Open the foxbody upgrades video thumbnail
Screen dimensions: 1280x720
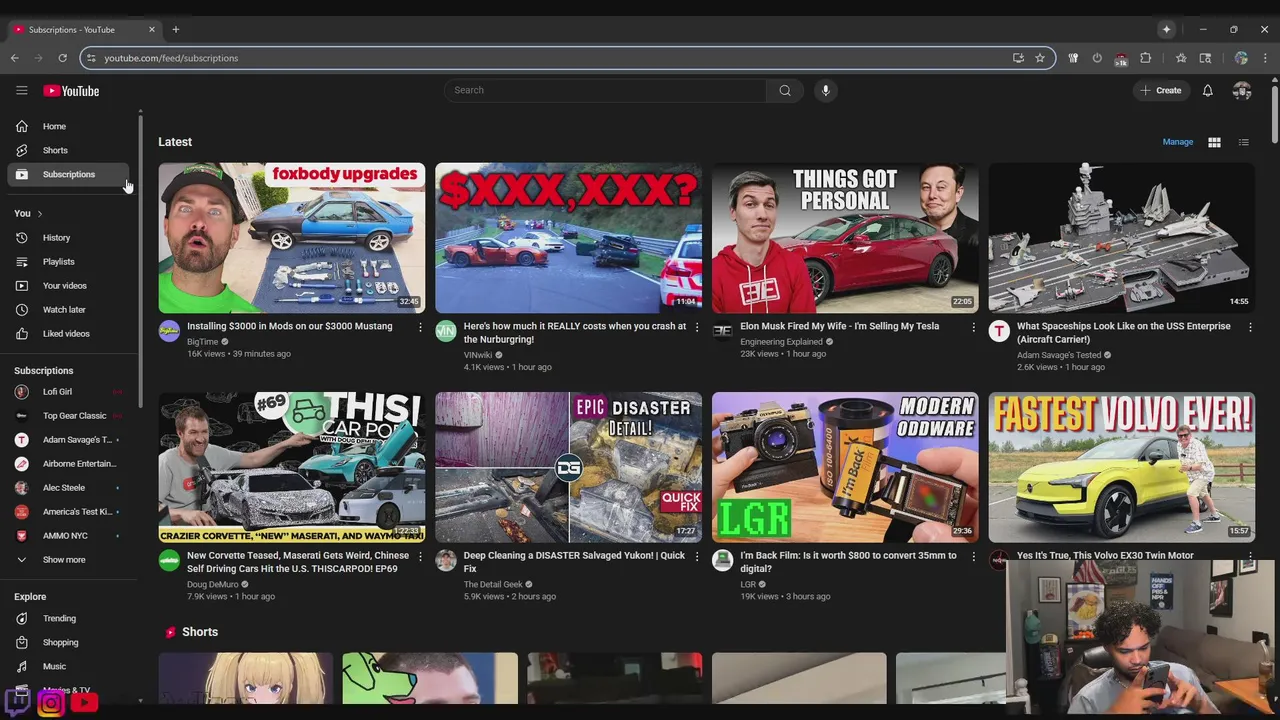click(x=291, y=238)
